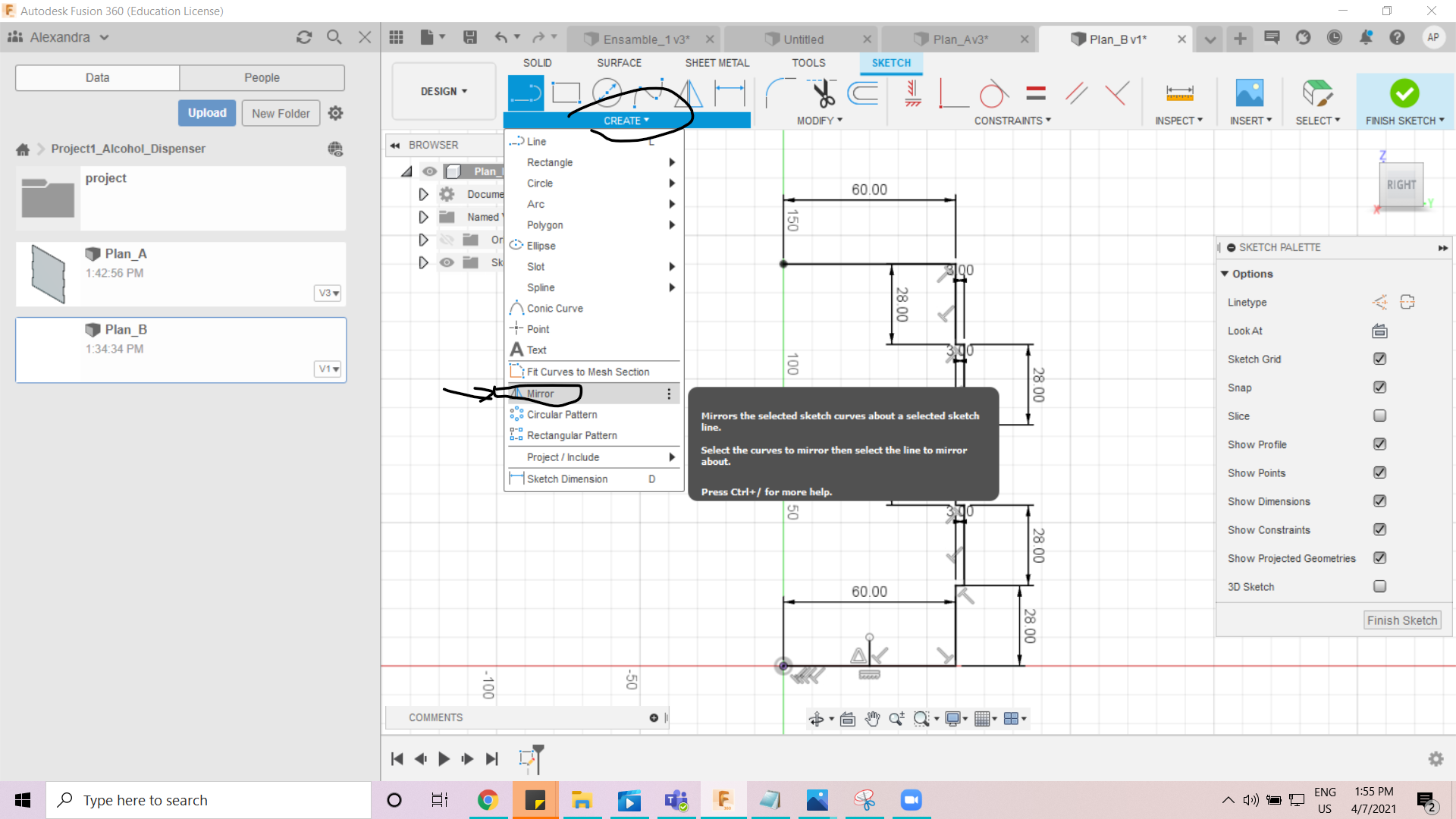Open the CONSTRAINTS dropdown menu

[x=1012, y=121]
